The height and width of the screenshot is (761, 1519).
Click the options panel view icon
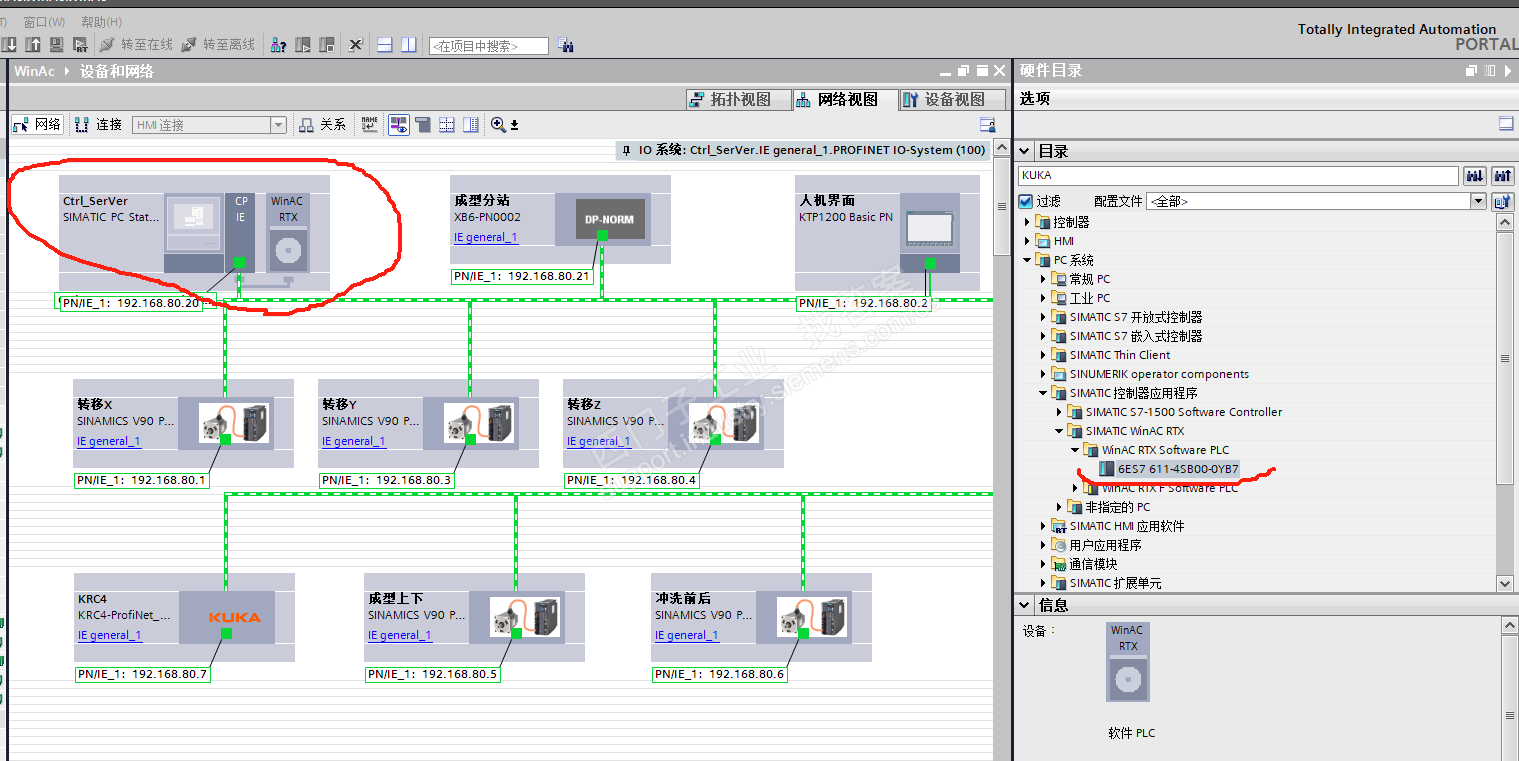[x=1506, y=124]
